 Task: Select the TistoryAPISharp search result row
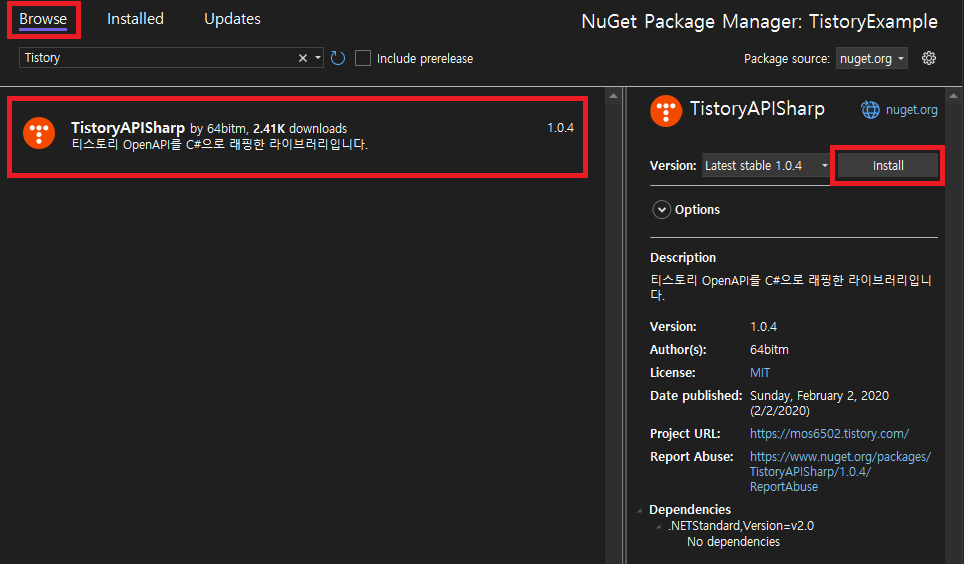click(x=298, y=137)
